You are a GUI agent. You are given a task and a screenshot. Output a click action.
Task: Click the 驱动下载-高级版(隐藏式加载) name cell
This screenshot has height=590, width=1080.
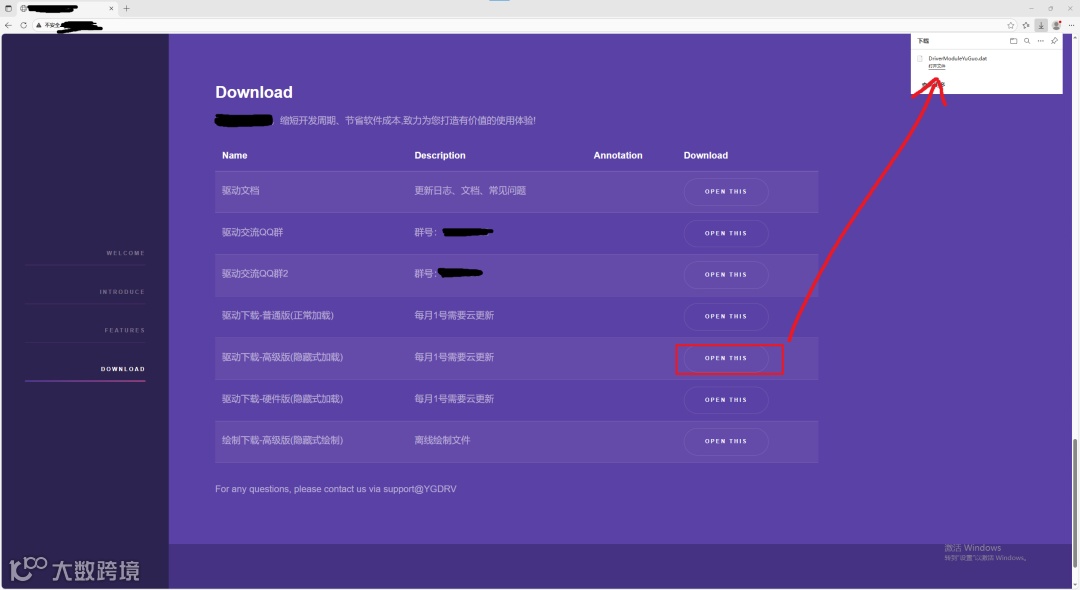tap(282, 357)
